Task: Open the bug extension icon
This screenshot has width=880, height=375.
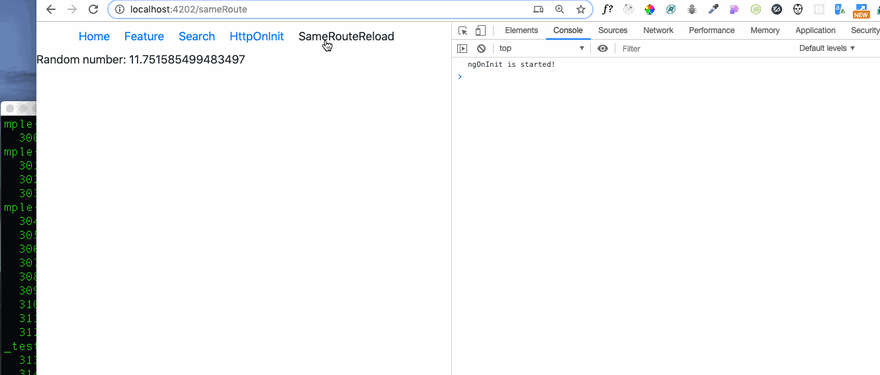Action: (692, 9)
